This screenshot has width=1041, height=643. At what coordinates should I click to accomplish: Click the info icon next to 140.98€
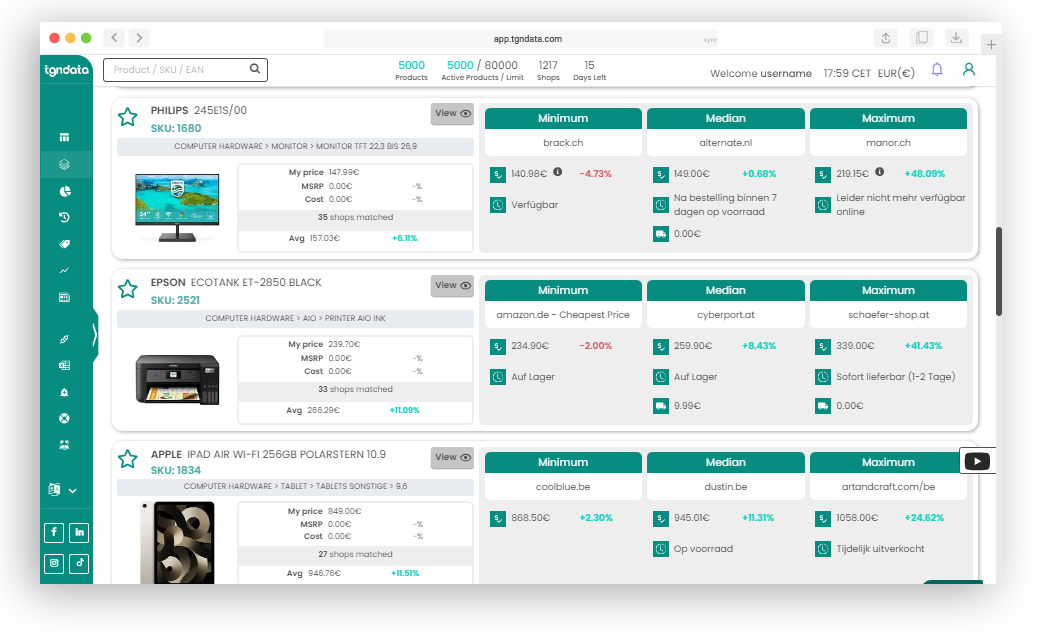point(558,172)
